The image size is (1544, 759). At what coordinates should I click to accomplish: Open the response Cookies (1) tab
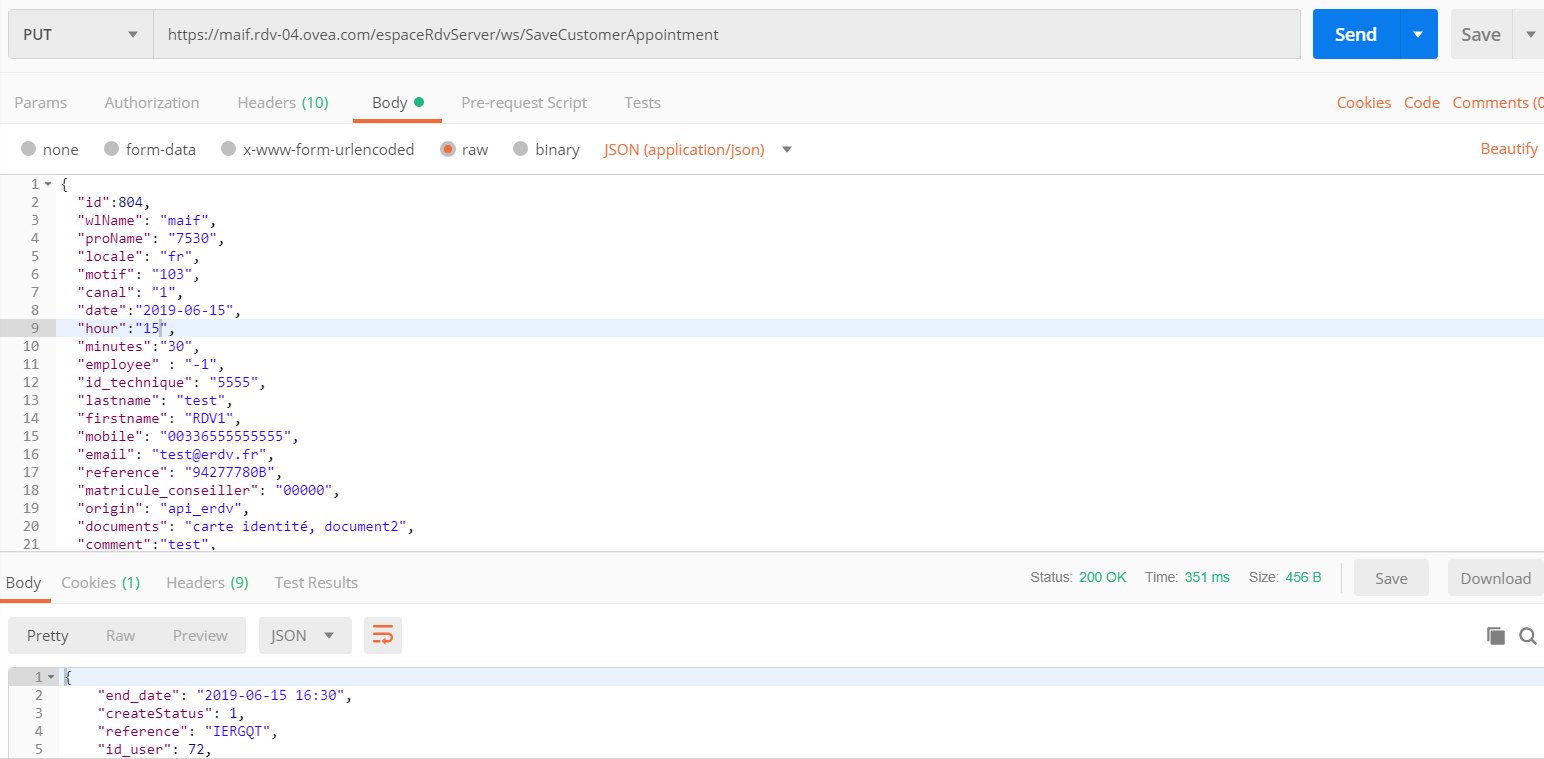click(101, 582)
